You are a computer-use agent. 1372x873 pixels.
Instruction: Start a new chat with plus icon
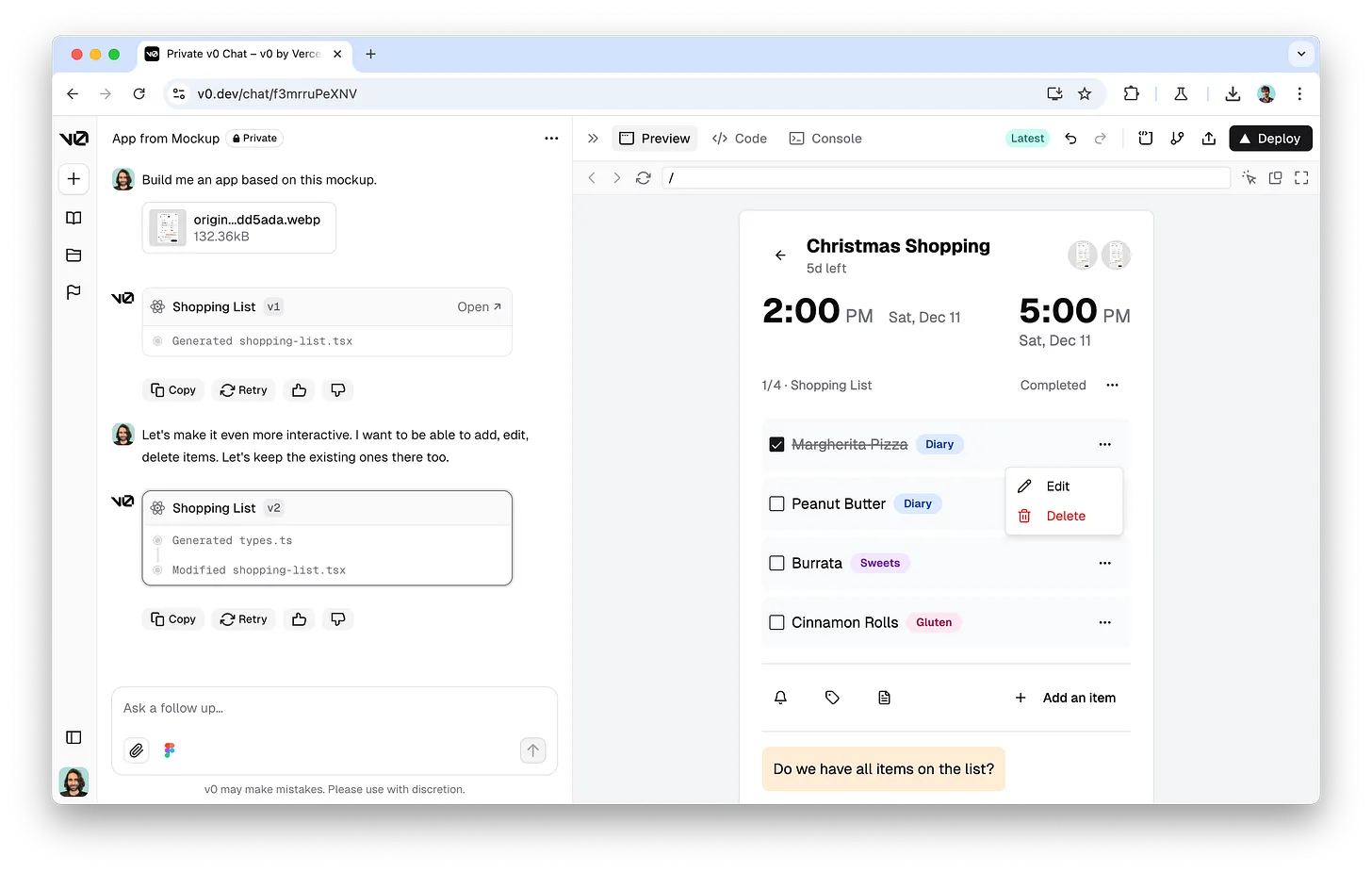click(73, 178)
